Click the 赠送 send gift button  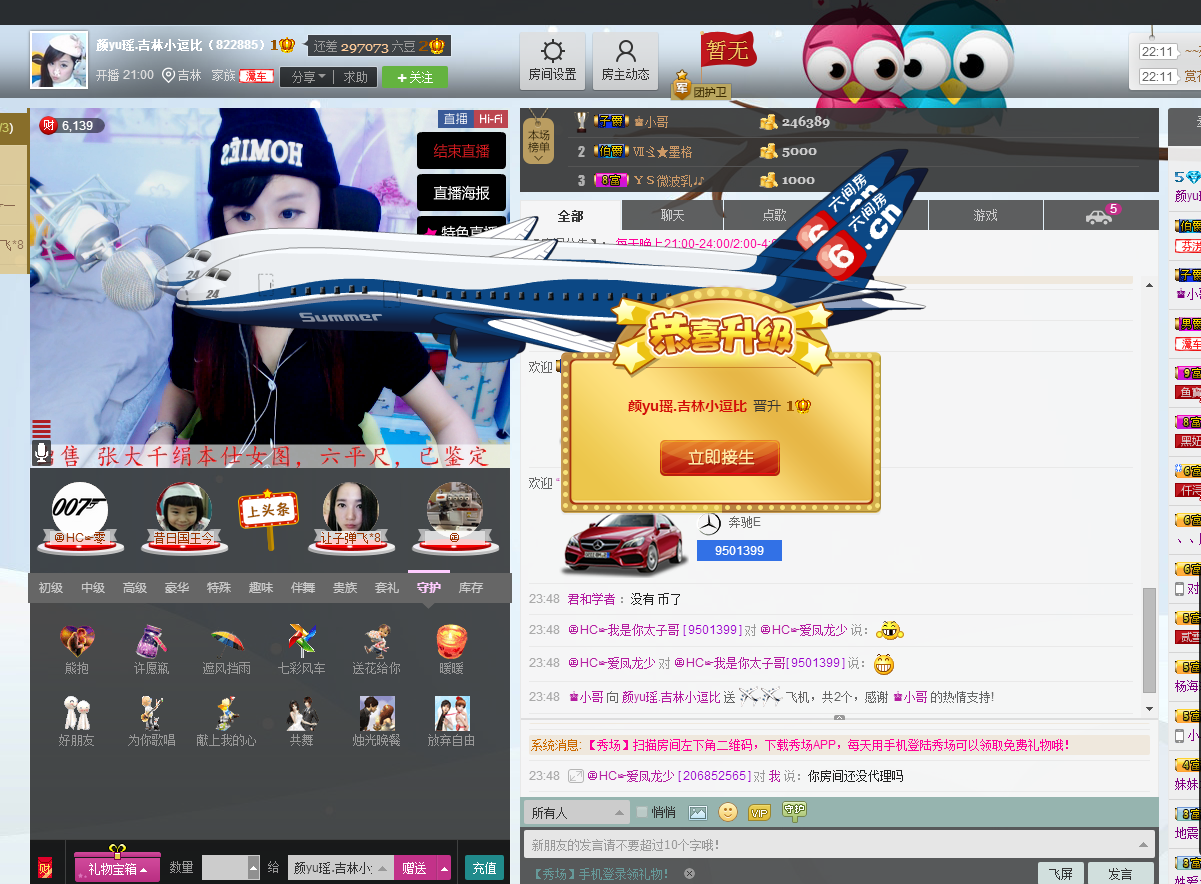414,868
